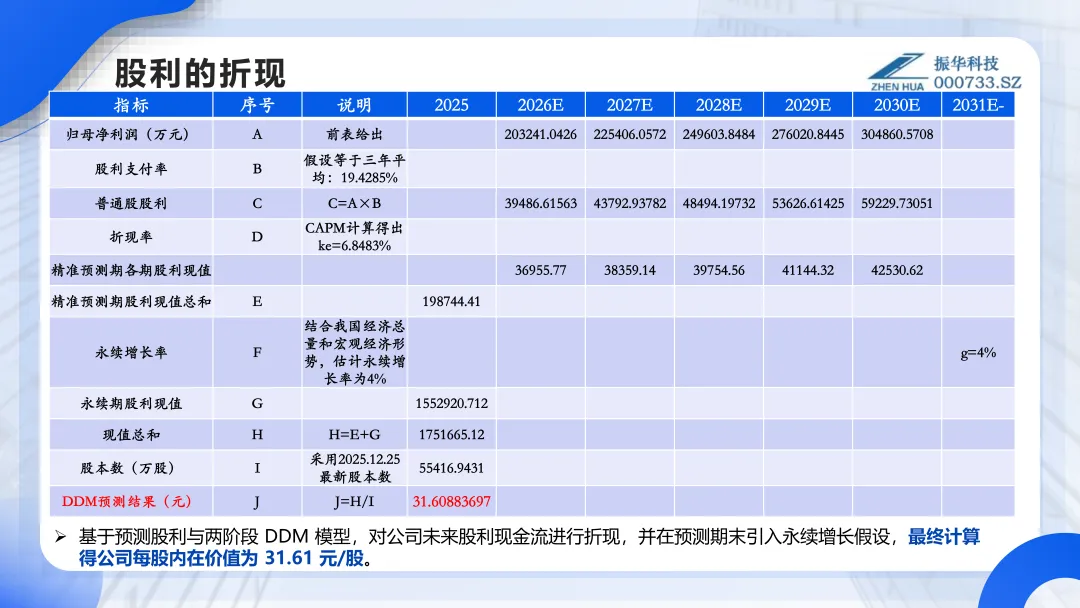Click the CAPM ke=6.8483% cell
Viewport: 1080px width, 608px height.
click(354, 237)
